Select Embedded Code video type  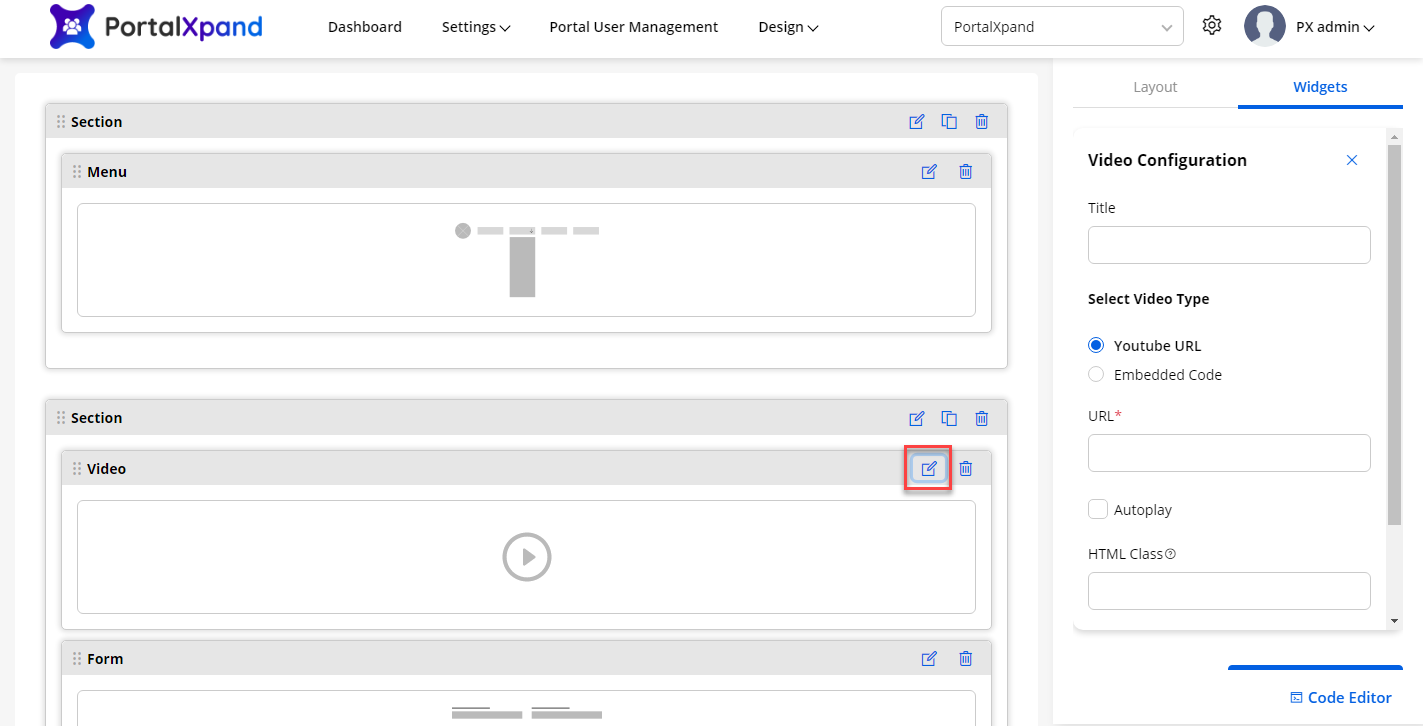(1096, 375)
